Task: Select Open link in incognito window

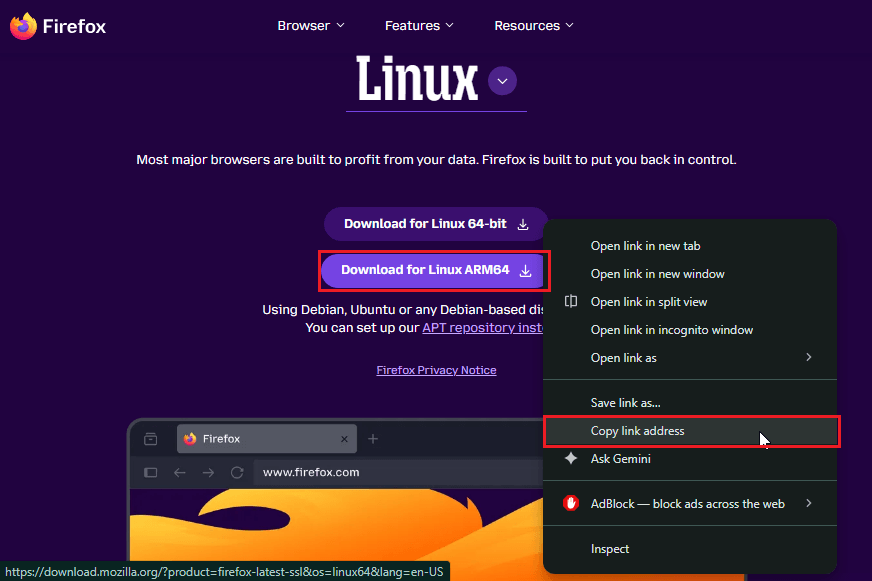Action: [x=690, y=330]
